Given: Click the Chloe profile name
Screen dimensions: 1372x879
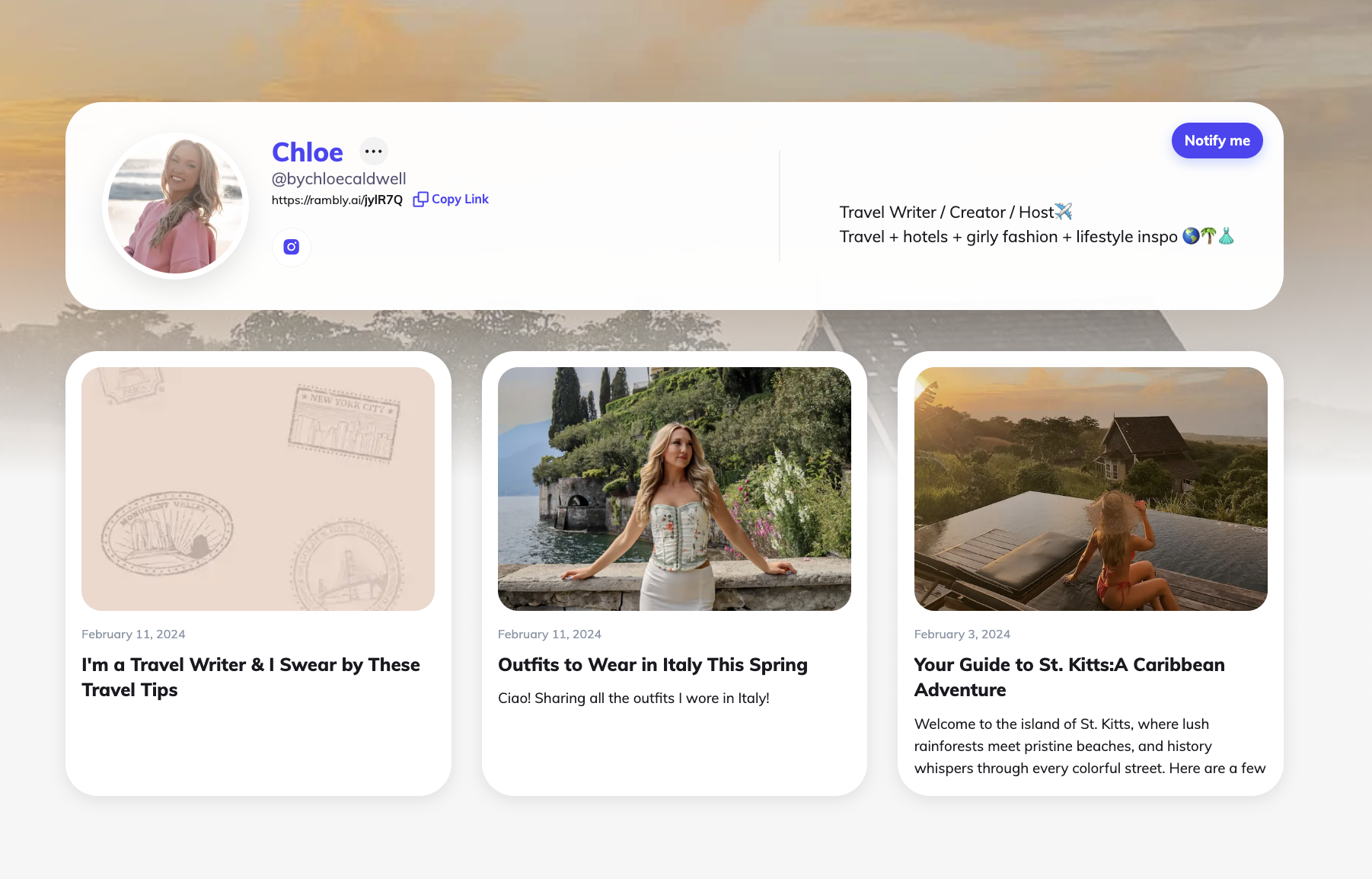Looking at the screenshot, I should pyautogui.click(x=308, y=152).
